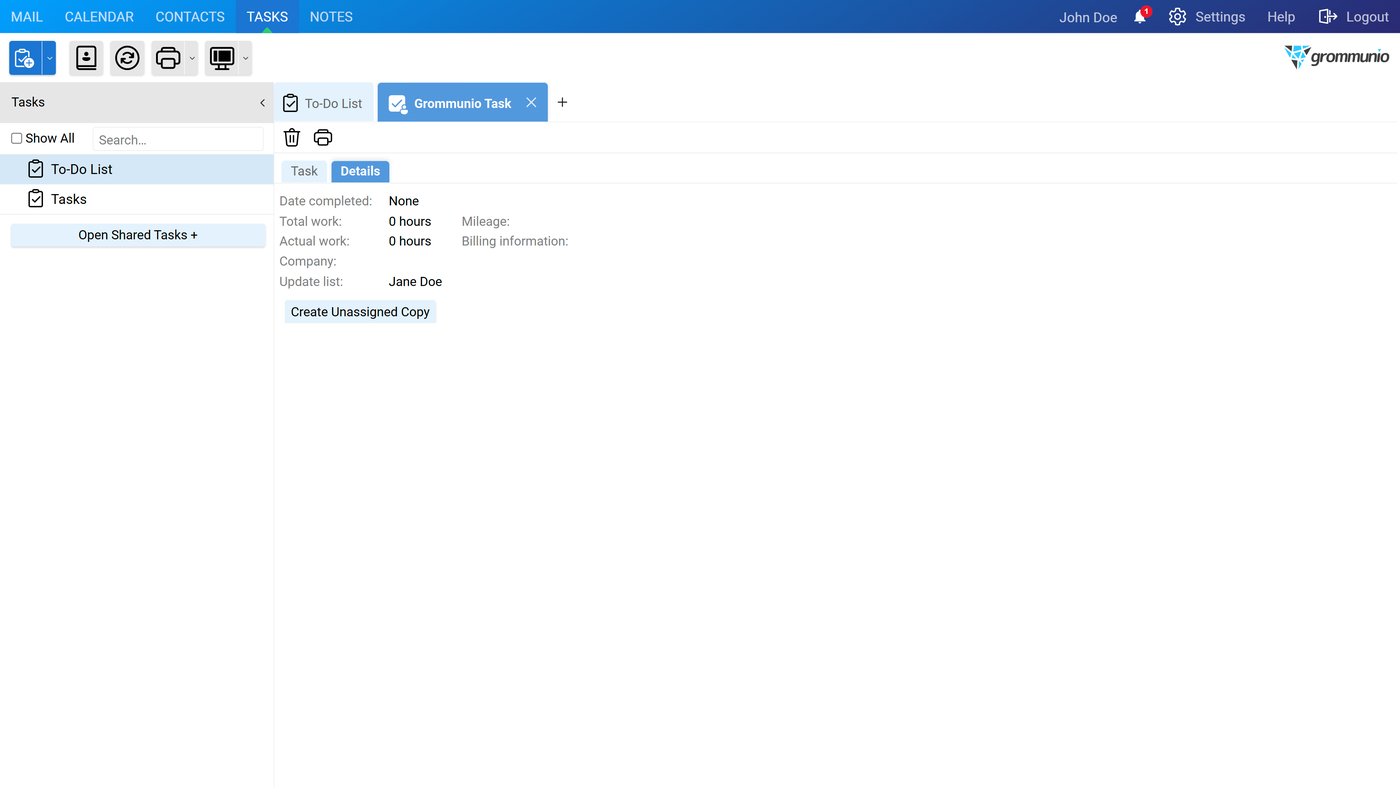Click Logout in the top bar
The image size is (1400, 788).
[1354, 17]
